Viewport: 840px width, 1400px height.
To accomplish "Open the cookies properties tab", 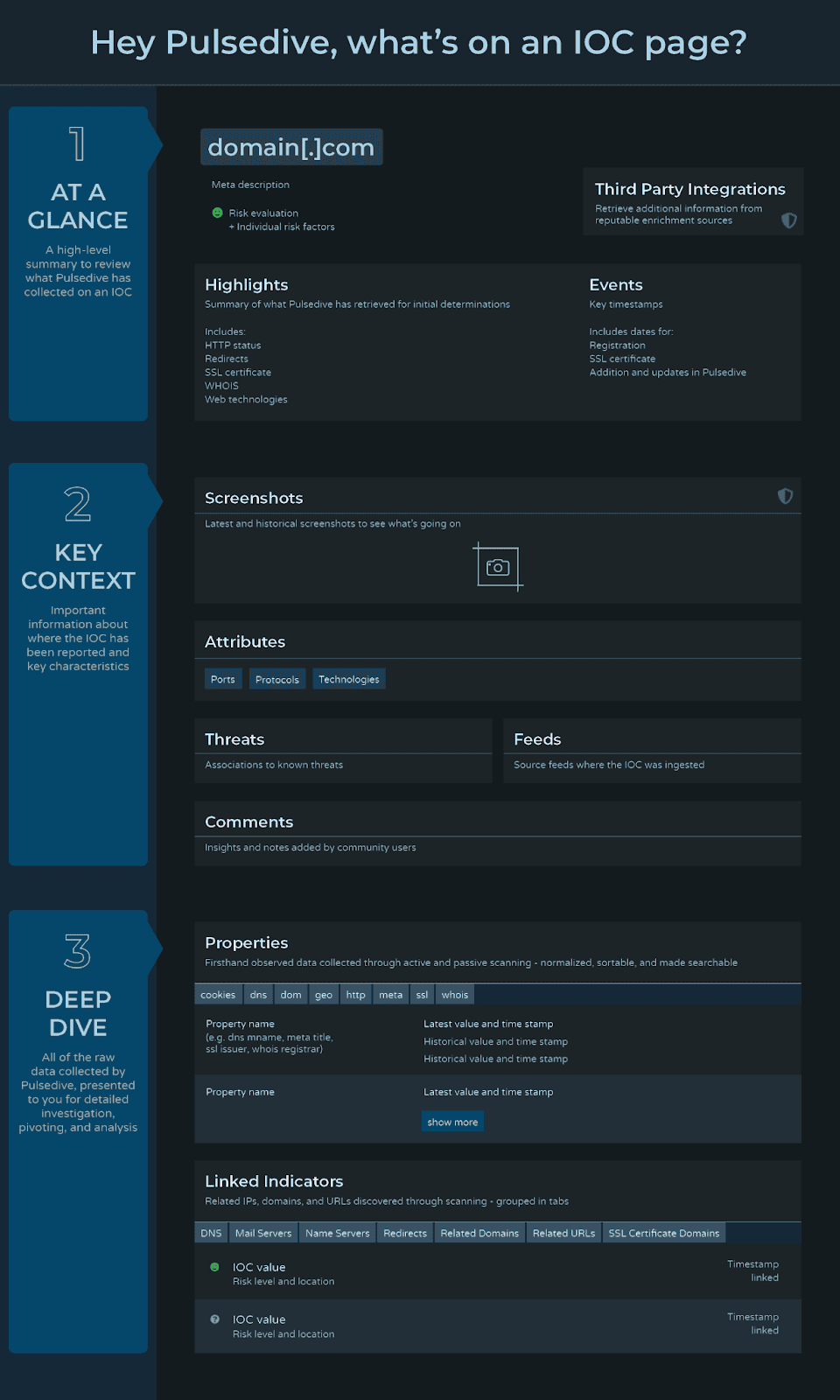I will pyautogui.click(x=218, y=995).
